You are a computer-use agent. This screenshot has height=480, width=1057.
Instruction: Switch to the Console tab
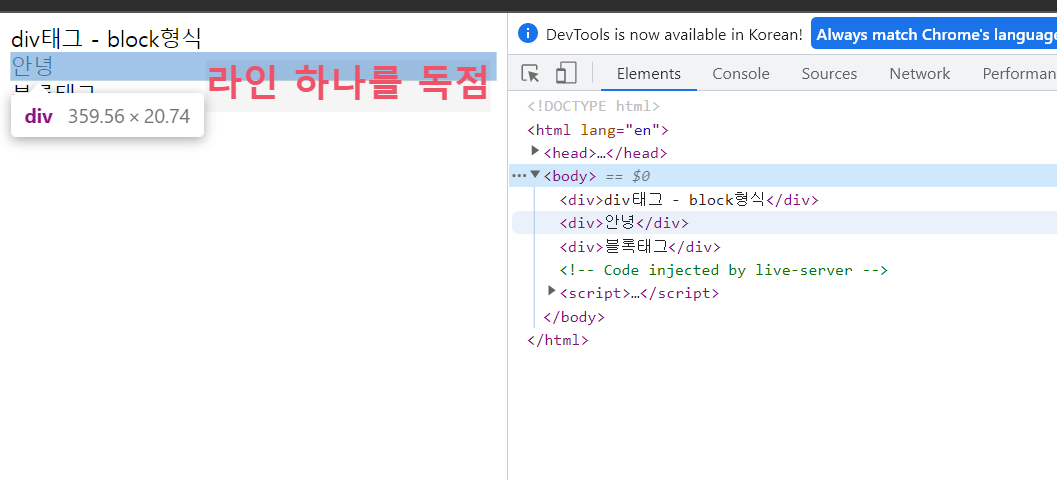[741, 73]
